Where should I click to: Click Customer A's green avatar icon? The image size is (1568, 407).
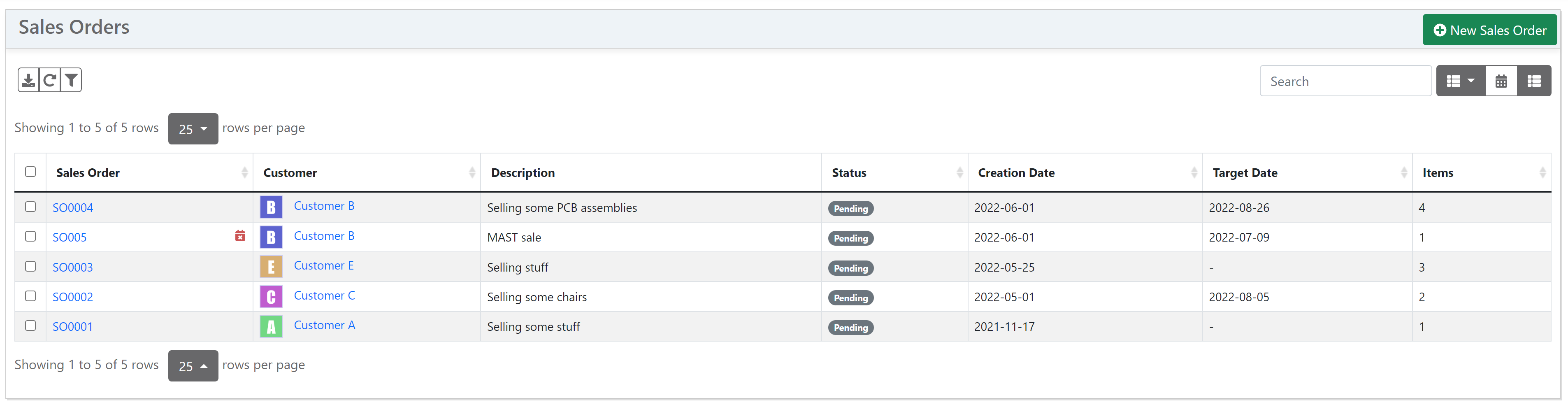tap(271, 327)
